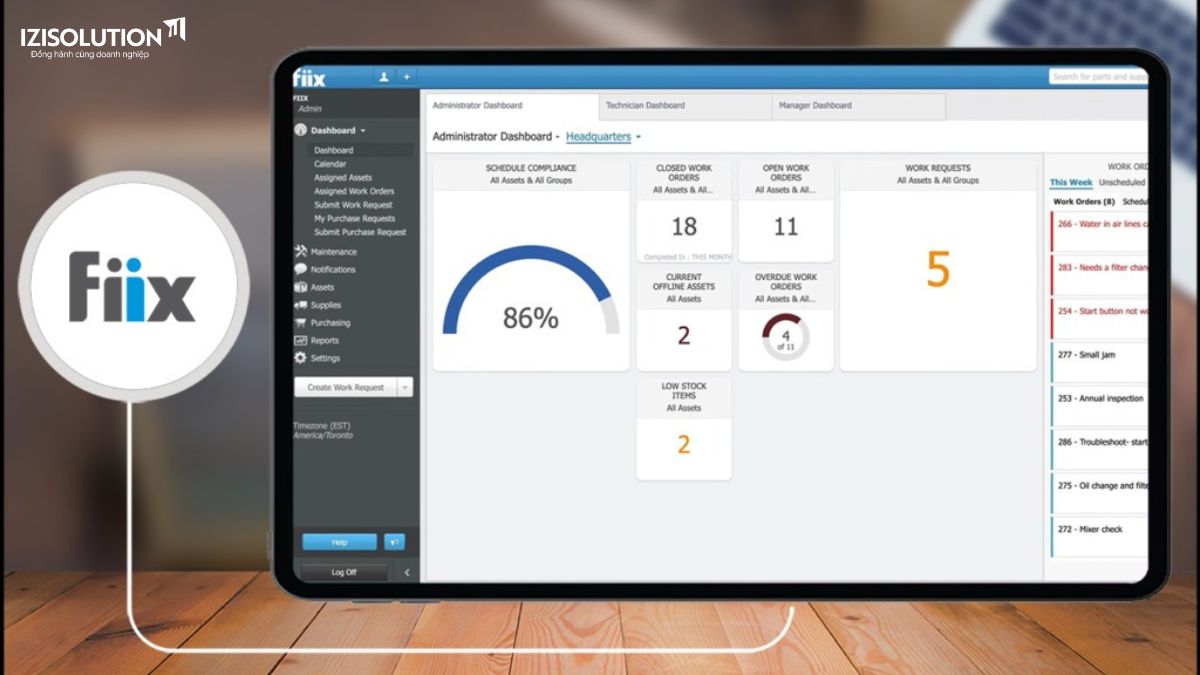Click the user profile icon in top bar
The width and height of the screenshot is (1200, 675).
(384, 77)
